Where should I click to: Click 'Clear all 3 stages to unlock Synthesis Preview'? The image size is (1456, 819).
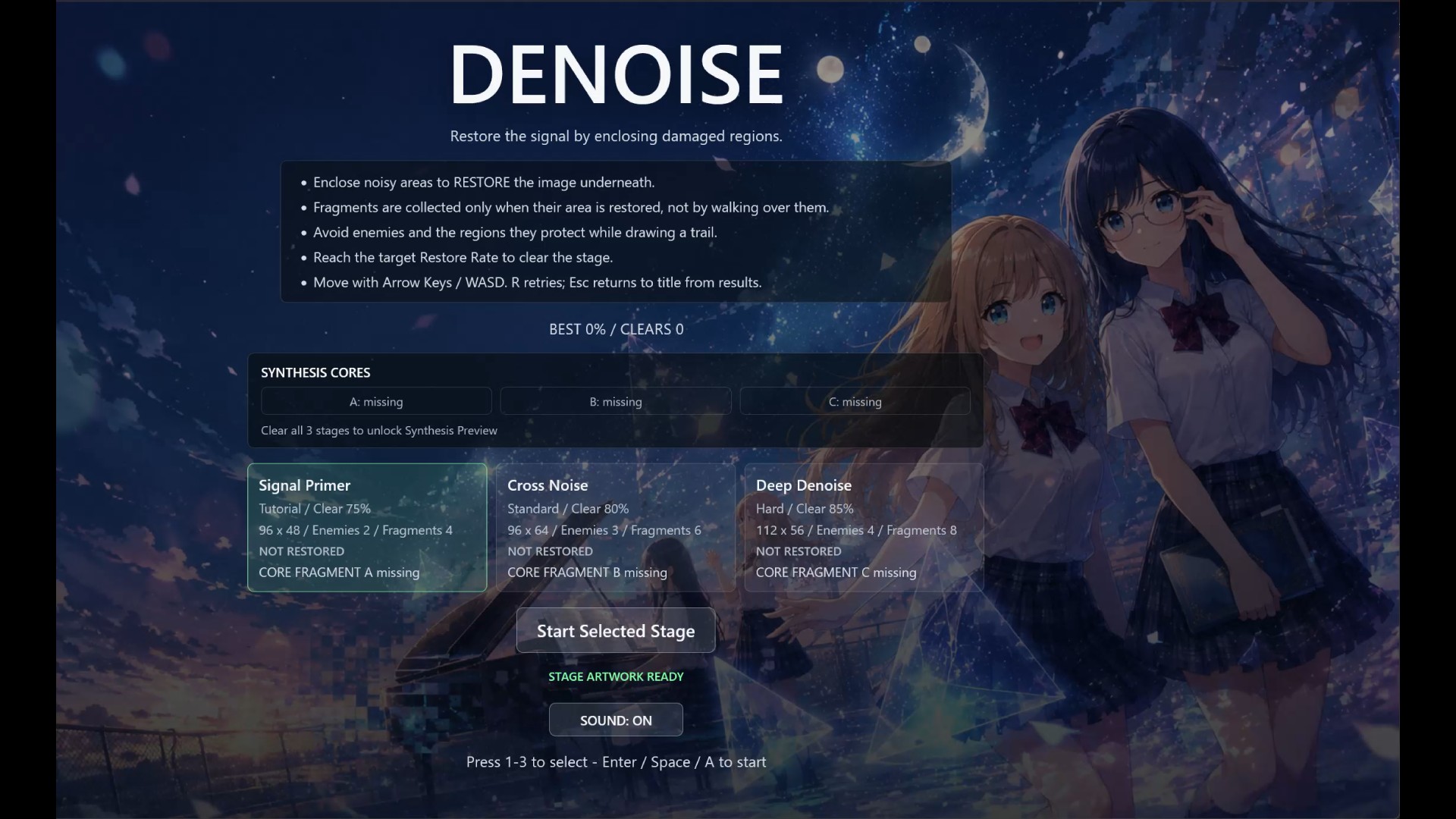click(379, 430)
